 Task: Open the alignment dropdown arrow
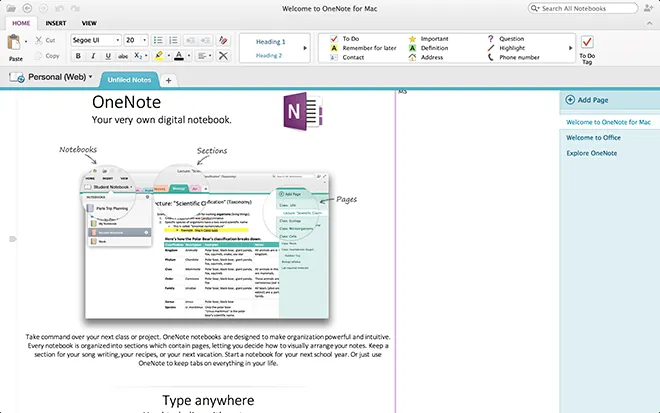coord(210,56)
